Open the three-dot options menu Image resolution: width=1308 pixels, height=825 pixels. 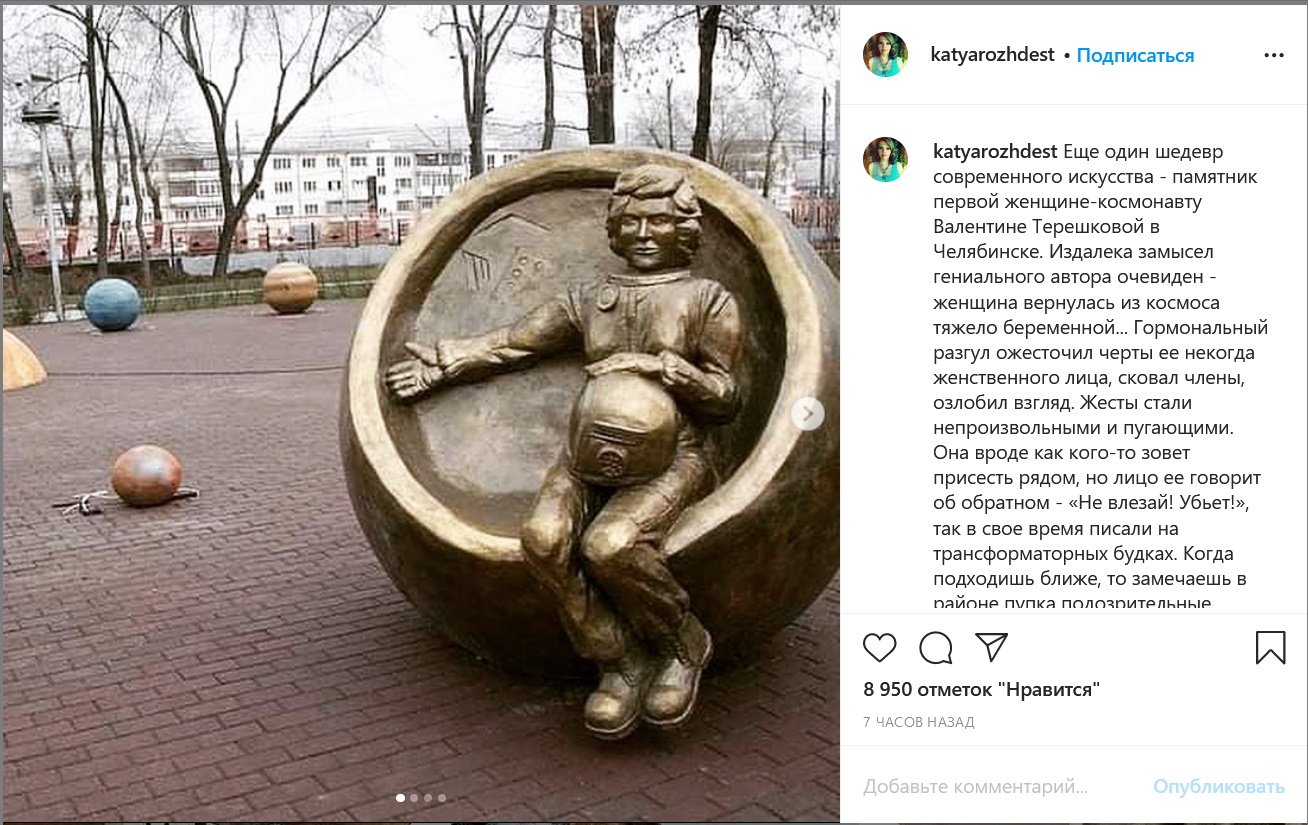1274,55
